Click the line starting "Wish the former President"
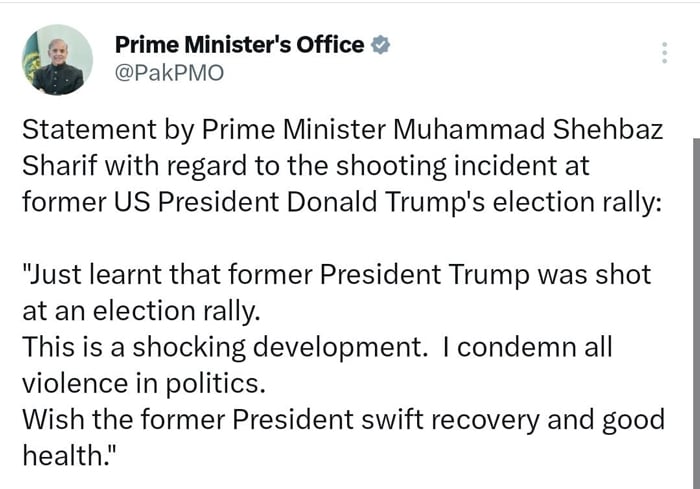 pyautogui.click(x=342, y=417)
